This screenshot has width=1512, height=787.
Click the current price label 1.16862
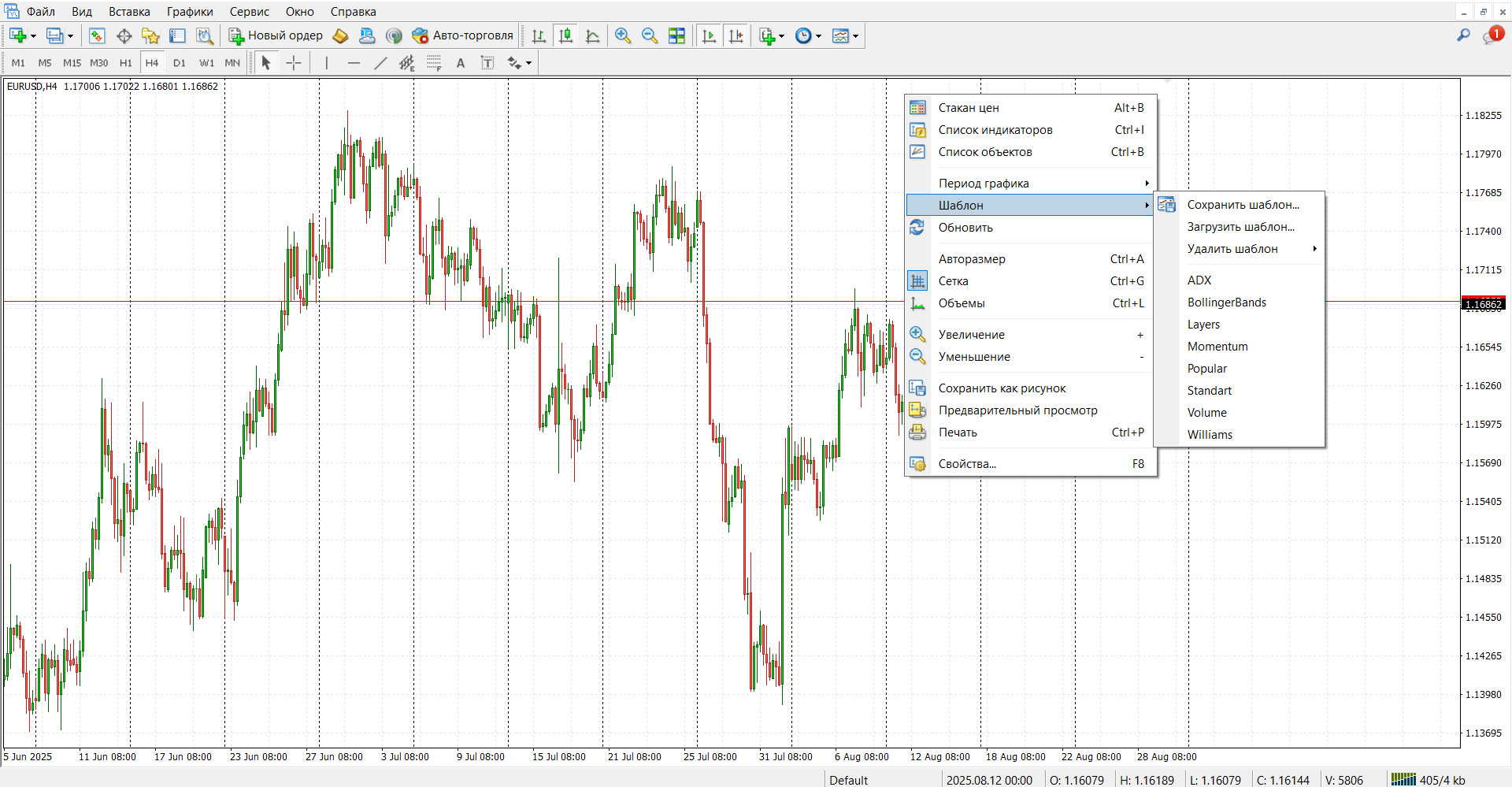[1483, 304]
